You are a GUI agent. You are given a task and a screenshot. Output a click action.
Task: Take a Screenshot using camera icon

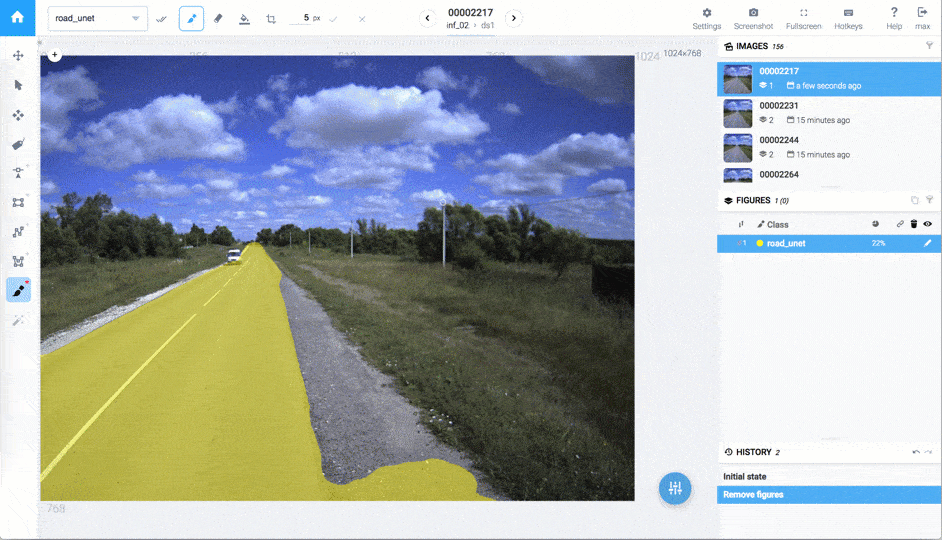(x=753, y=18)
